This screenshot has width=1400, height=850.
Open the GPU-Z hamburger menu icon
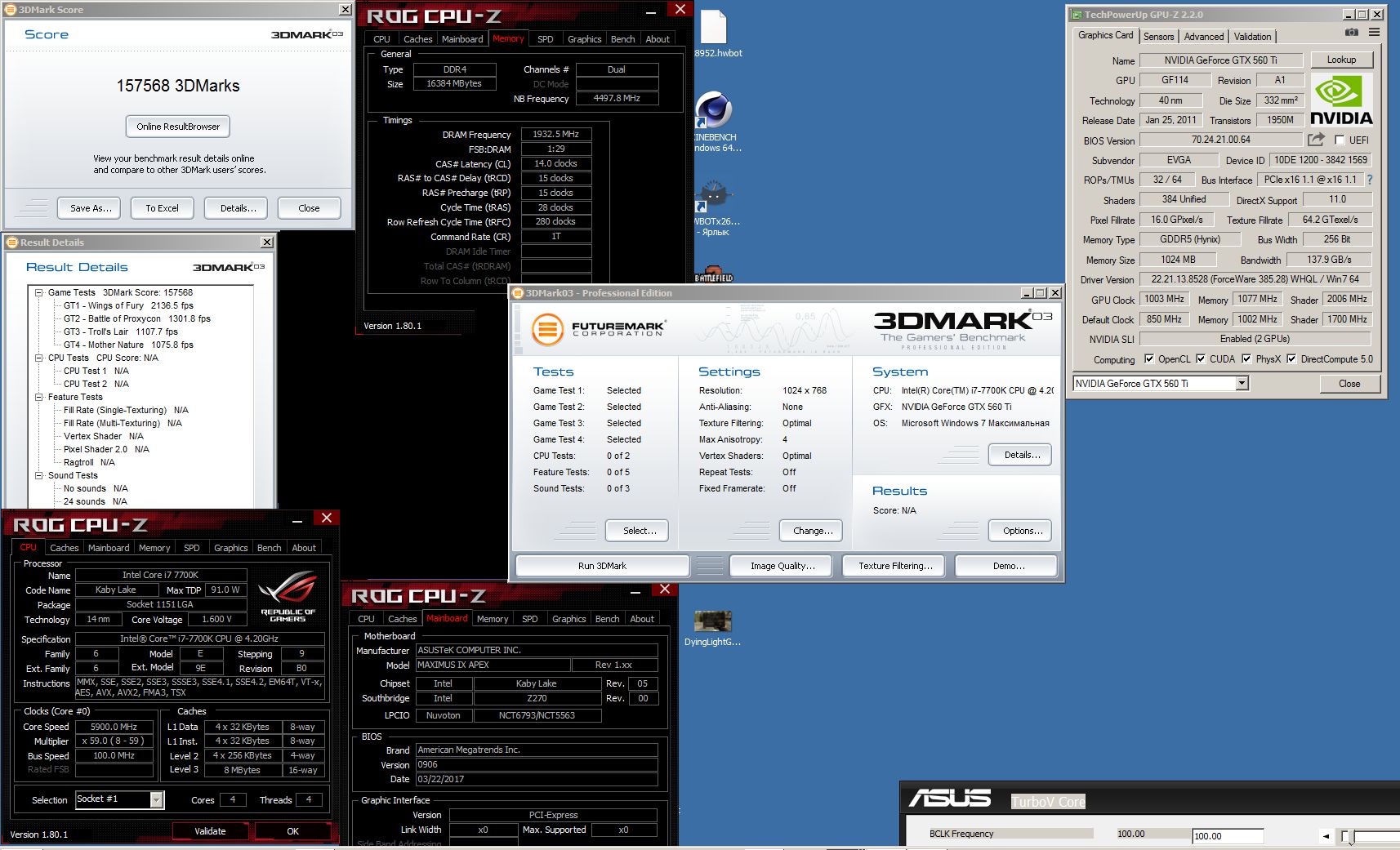coord(1375,33)
